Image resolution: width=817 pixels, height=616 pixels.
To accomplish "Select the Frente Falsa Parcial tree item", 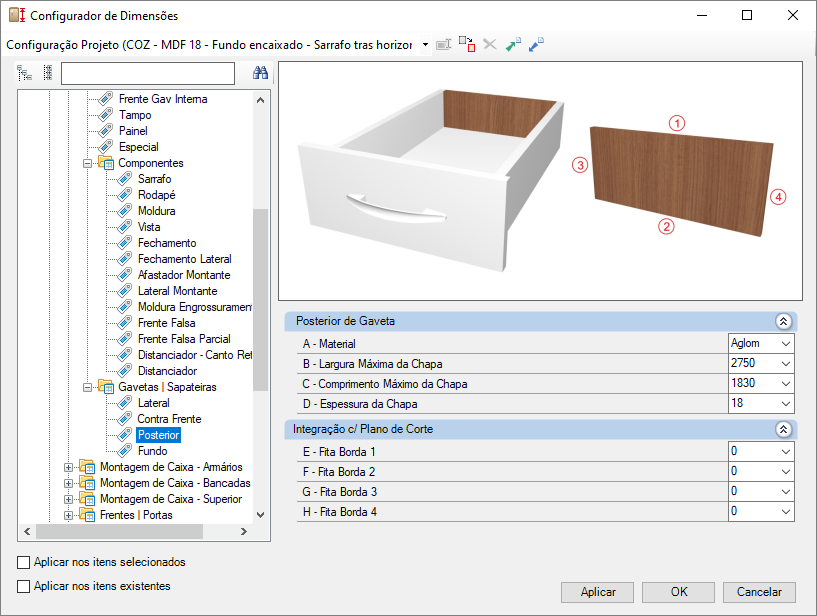I will coord(184,339).
